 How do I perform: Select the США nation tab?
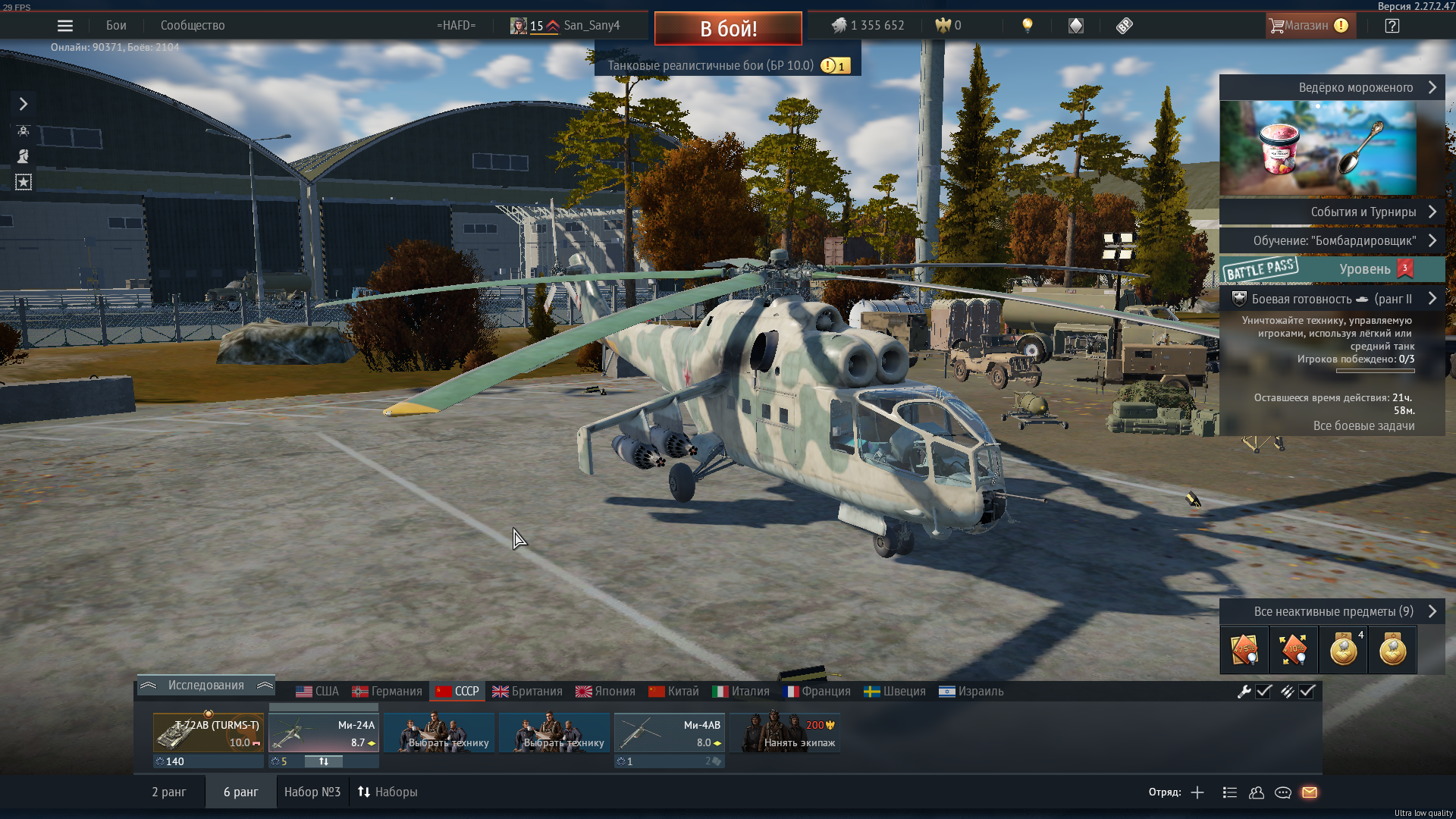point(317,692)
